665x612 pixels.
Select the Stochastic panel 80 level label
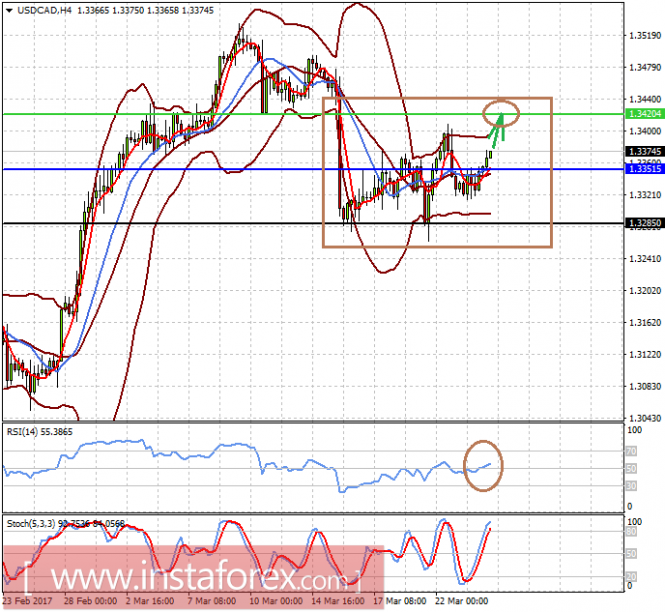(631, 532)
